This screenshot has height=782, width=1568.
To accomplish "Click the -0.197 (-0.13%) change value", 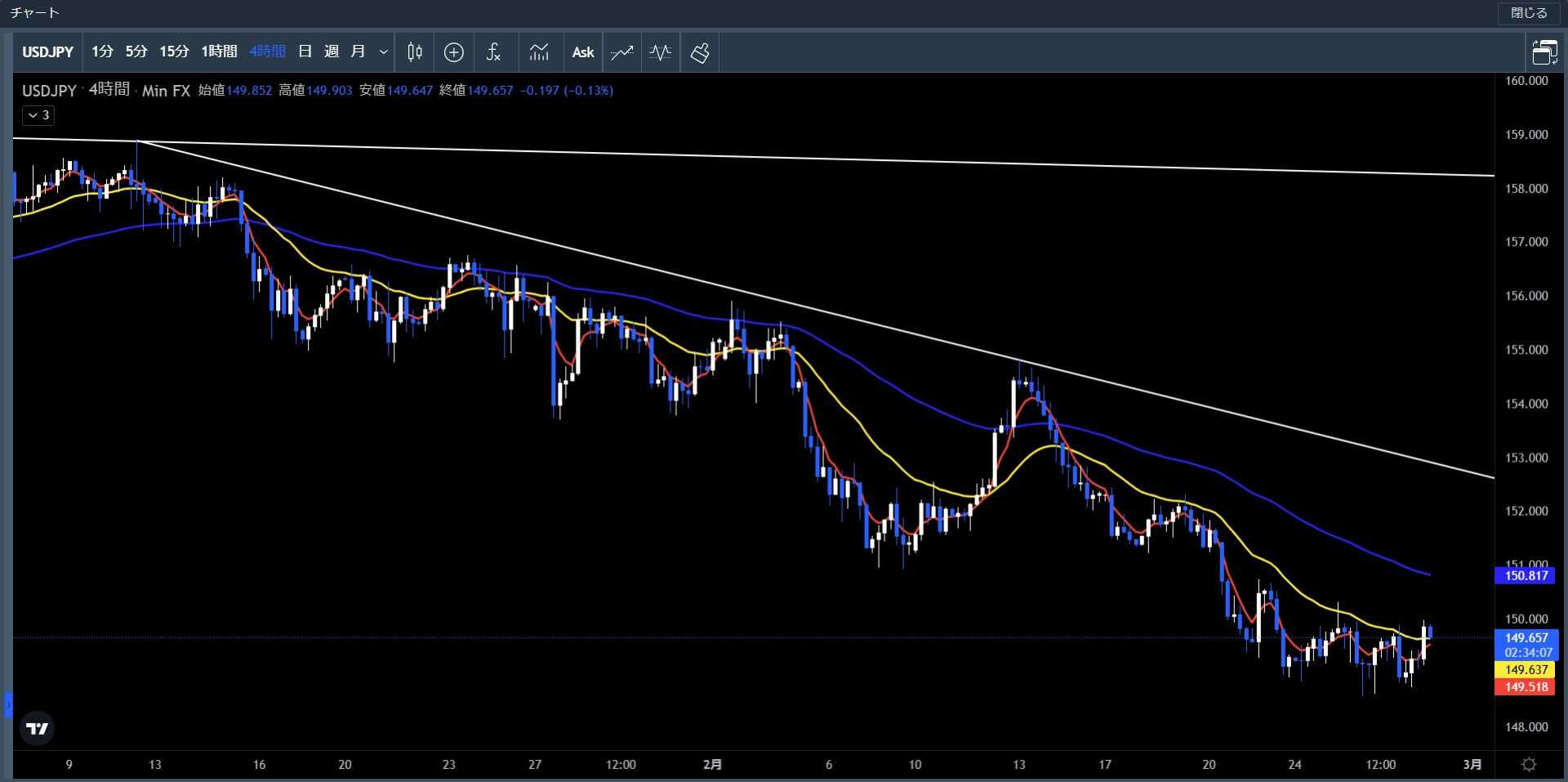I will tap(567, 91).
